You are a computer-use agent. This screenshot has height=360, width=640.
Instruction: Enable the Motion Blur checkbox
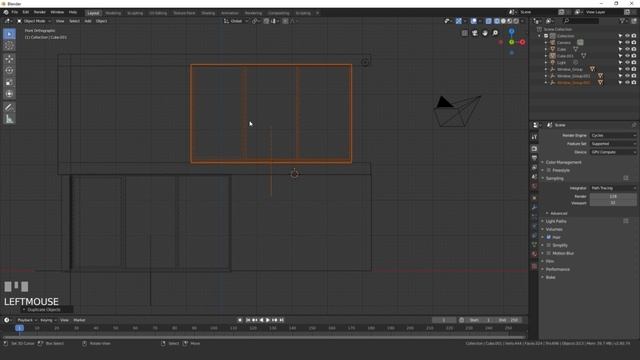point(549,253)
